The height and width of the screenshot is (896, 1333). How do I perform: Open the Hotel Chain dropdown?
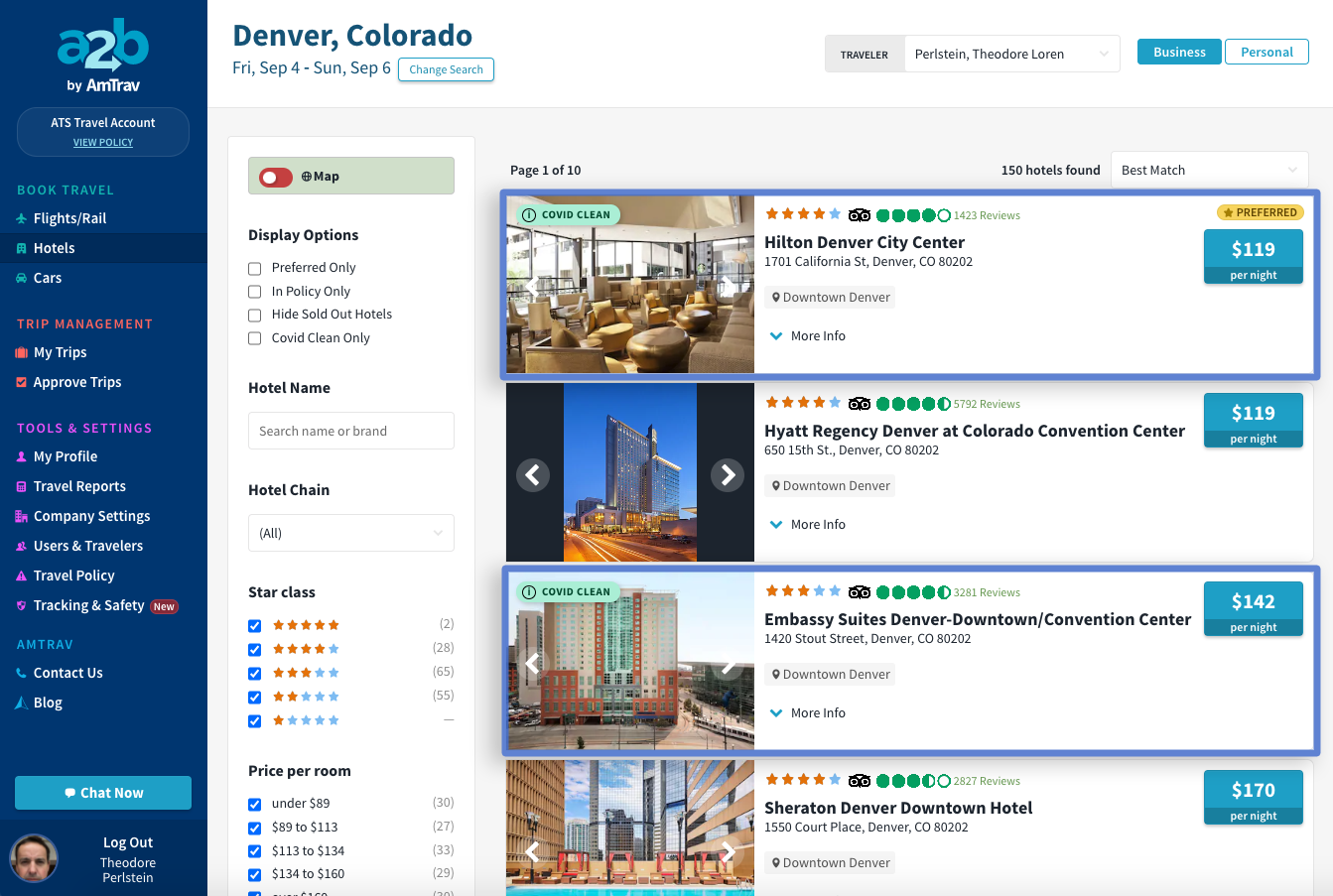click(350, 533)
